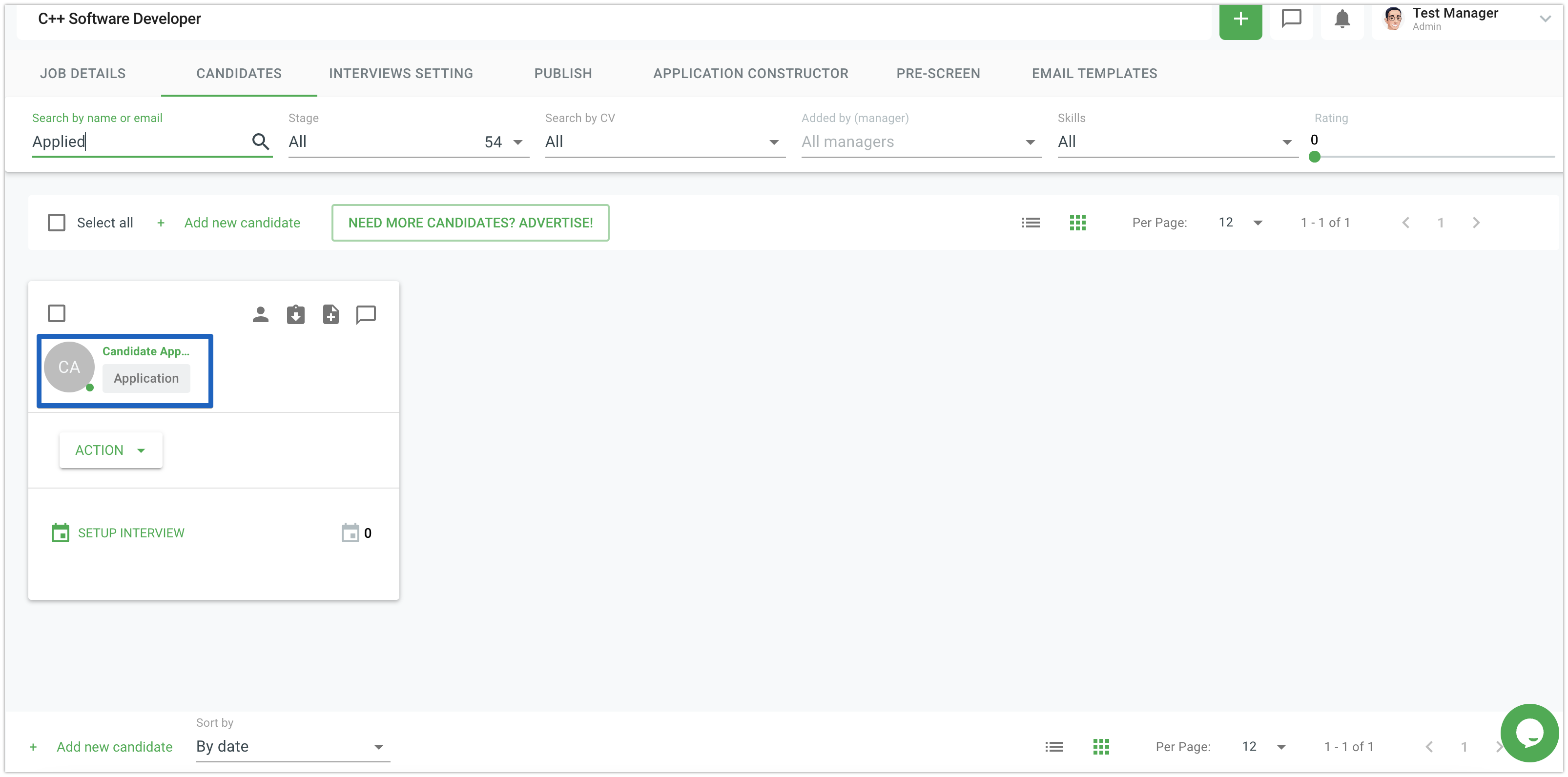This screenshot has height=777, width=1568.
Task: Switch to list view in top toolbar
Action: [1031, 223]
